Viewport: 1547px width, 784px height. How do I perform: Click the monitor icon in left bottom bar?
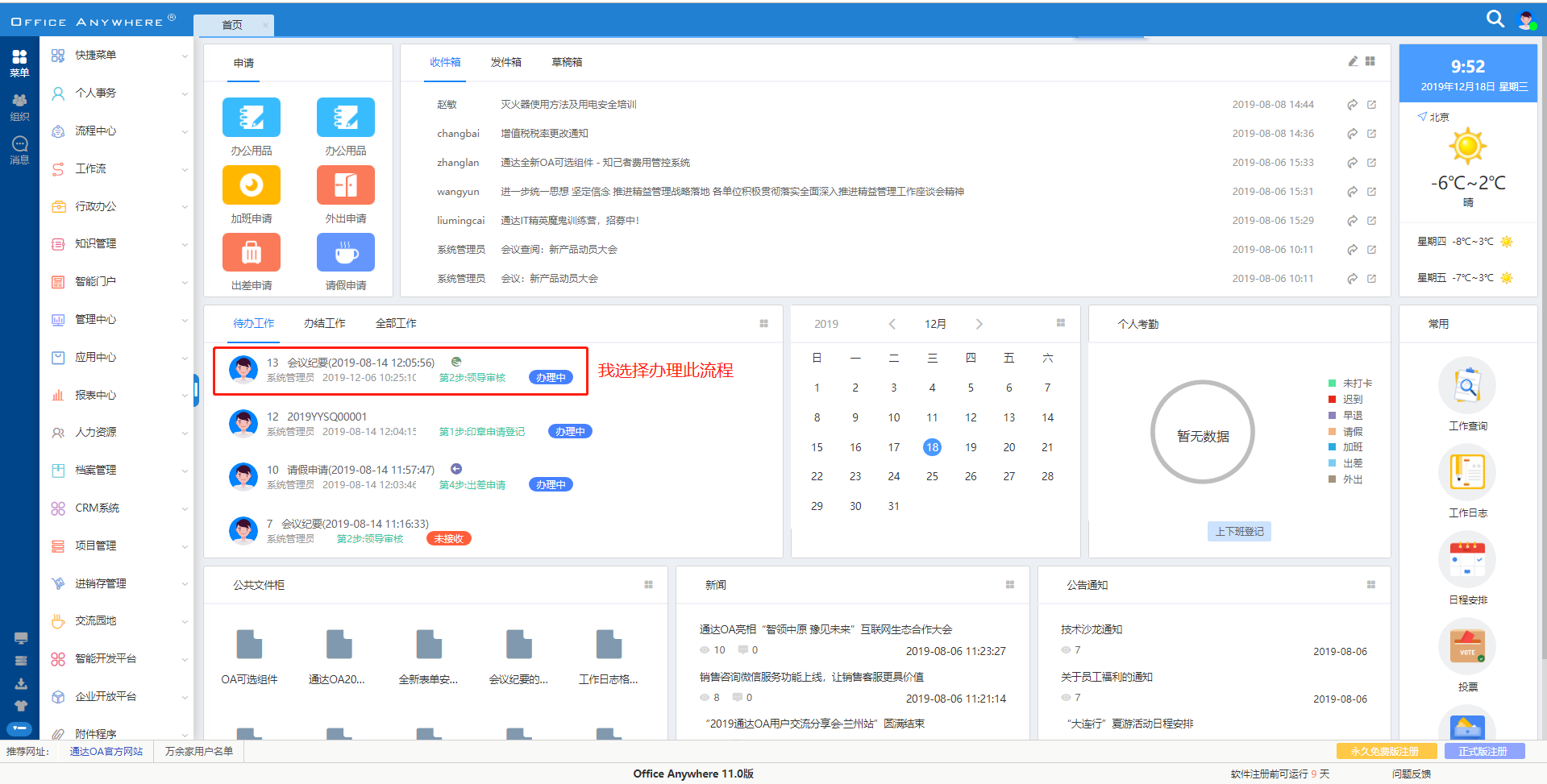[21, 638]
